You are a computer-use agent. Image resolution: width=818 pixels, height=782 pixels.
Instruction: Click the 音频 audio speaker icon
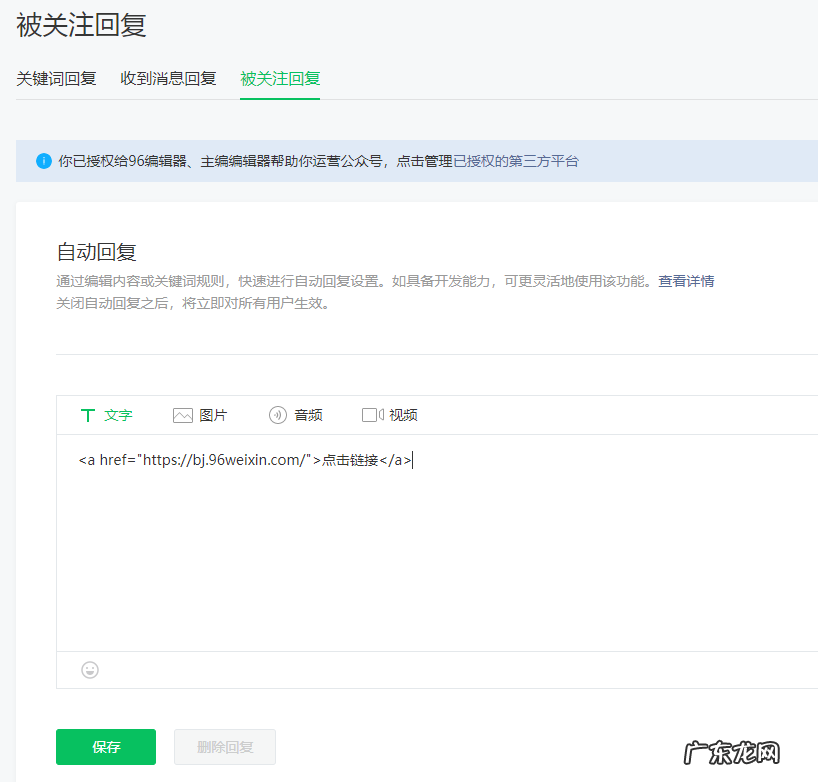click(x=277, y=414)
